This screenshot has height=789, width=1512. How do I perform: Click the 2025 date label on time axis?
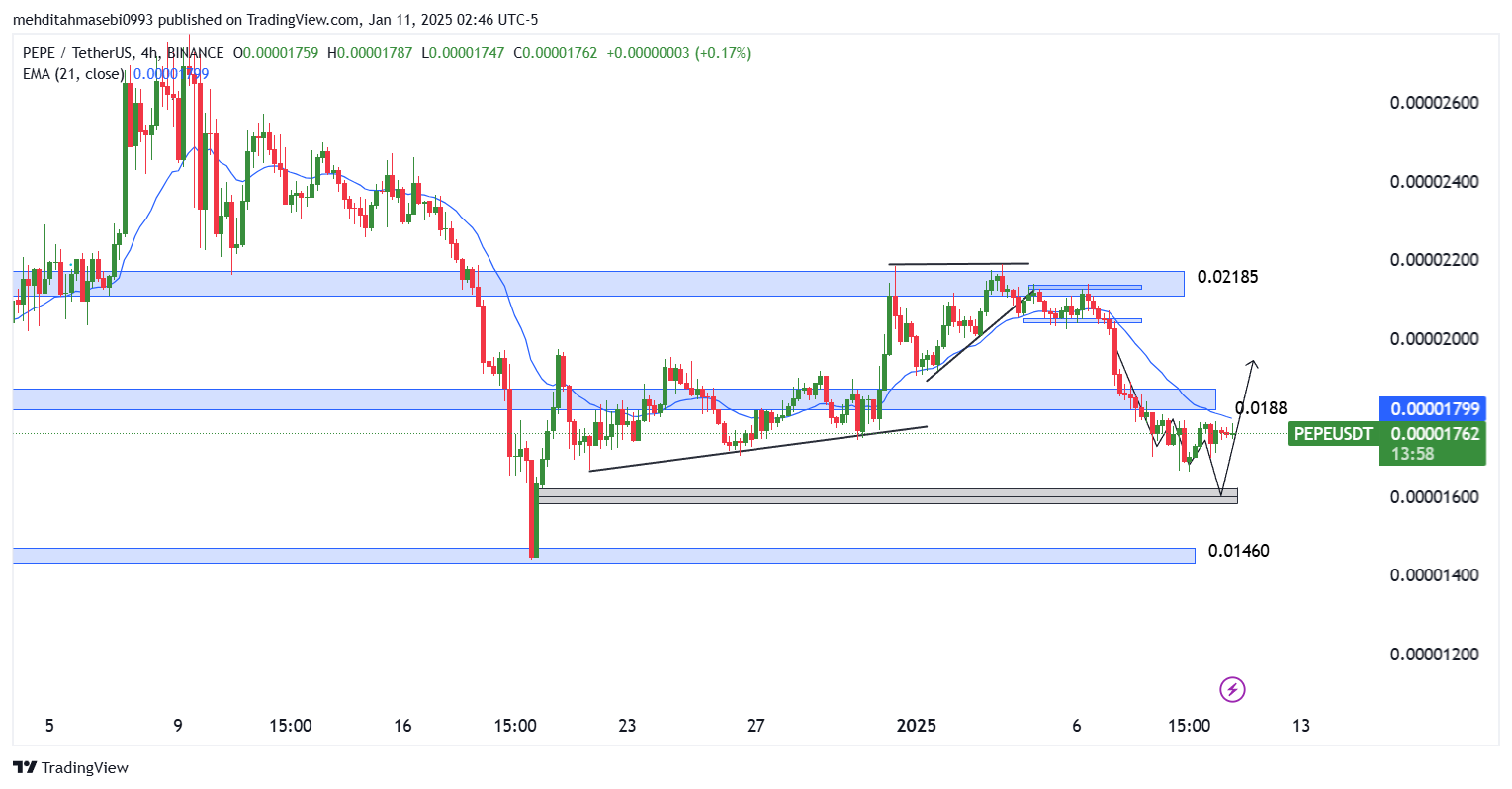[916, 726]
